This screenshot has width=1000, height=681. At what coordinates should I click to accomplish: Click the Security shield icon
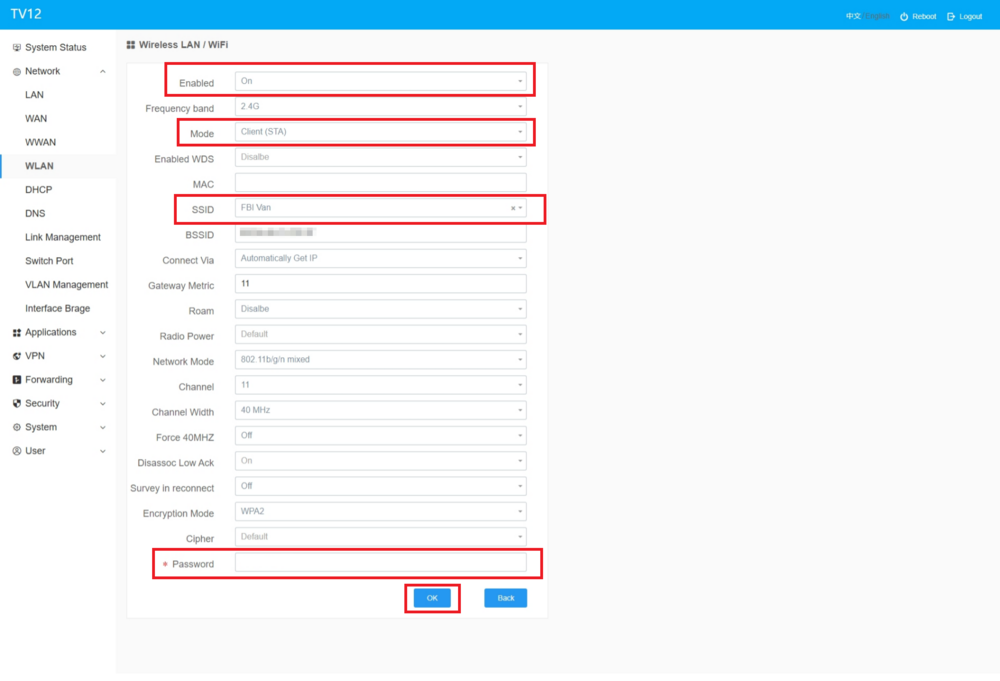coord(17,404)
